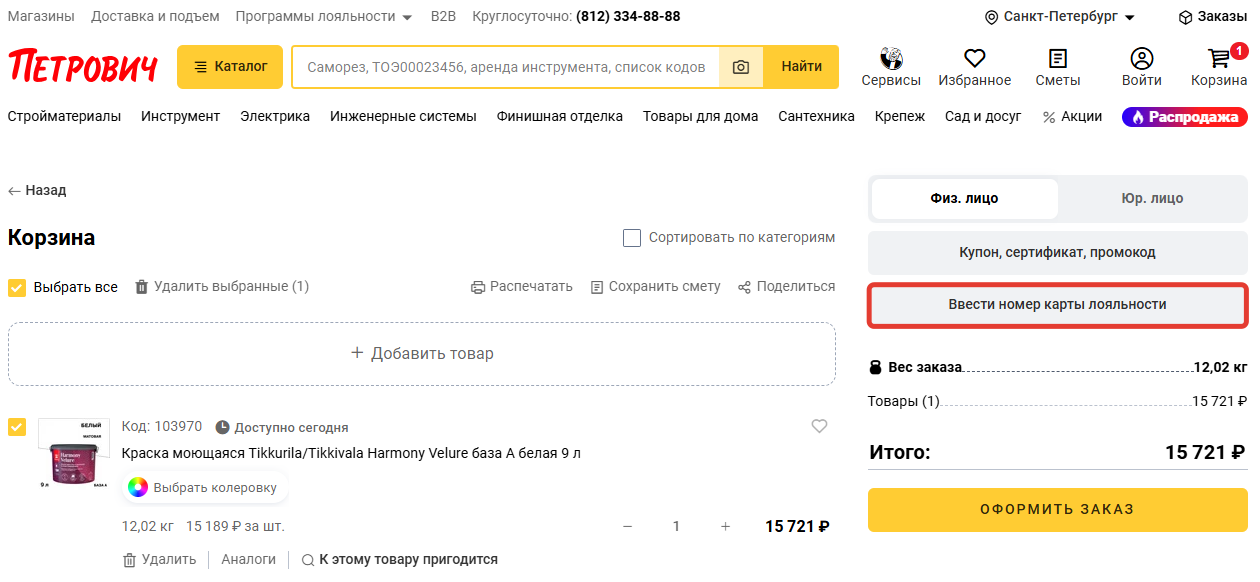1260x582 pixels.
Task: Click the ОФОРМИТЬ ЗАКАЗ button
Action: [x=1057, y=509]
